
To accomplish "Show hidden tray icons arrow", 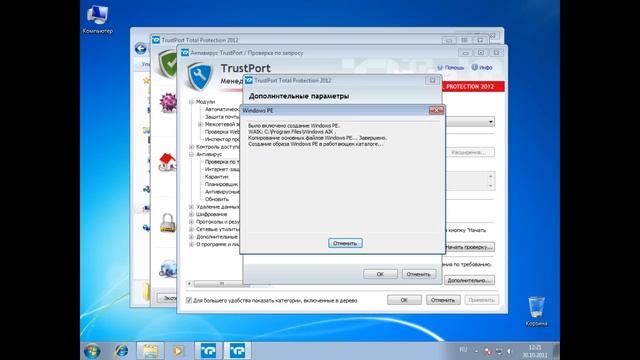I will (476, 351).
